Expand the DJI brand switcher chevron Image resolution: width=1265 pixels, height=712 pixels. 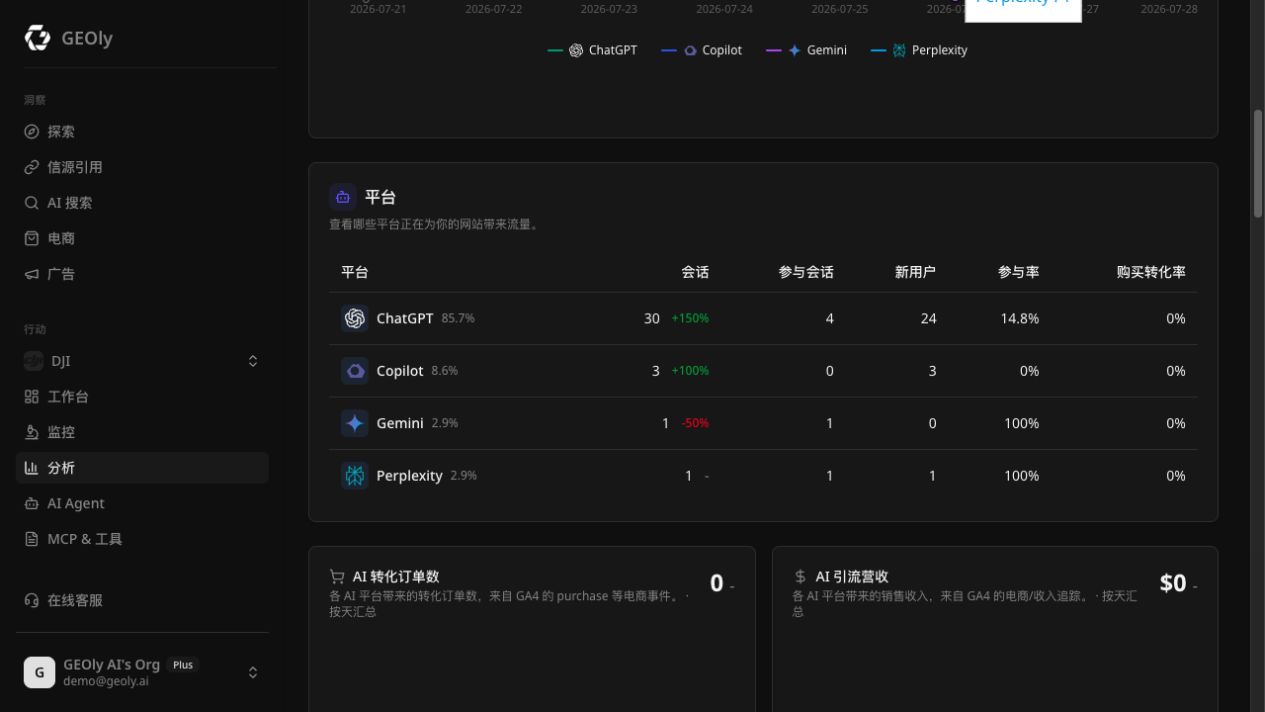253,361
